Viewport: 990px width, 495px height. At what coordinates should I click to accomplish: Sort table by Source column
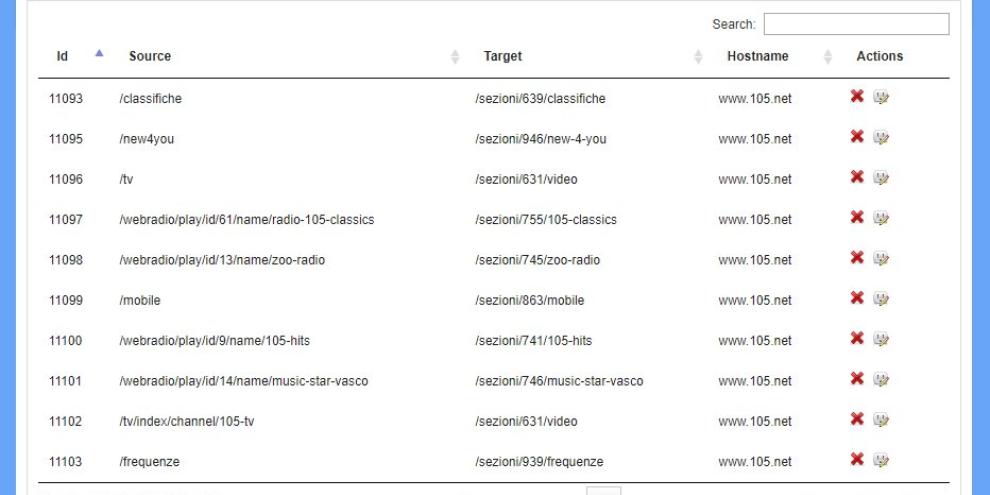[x=150, y=57]
